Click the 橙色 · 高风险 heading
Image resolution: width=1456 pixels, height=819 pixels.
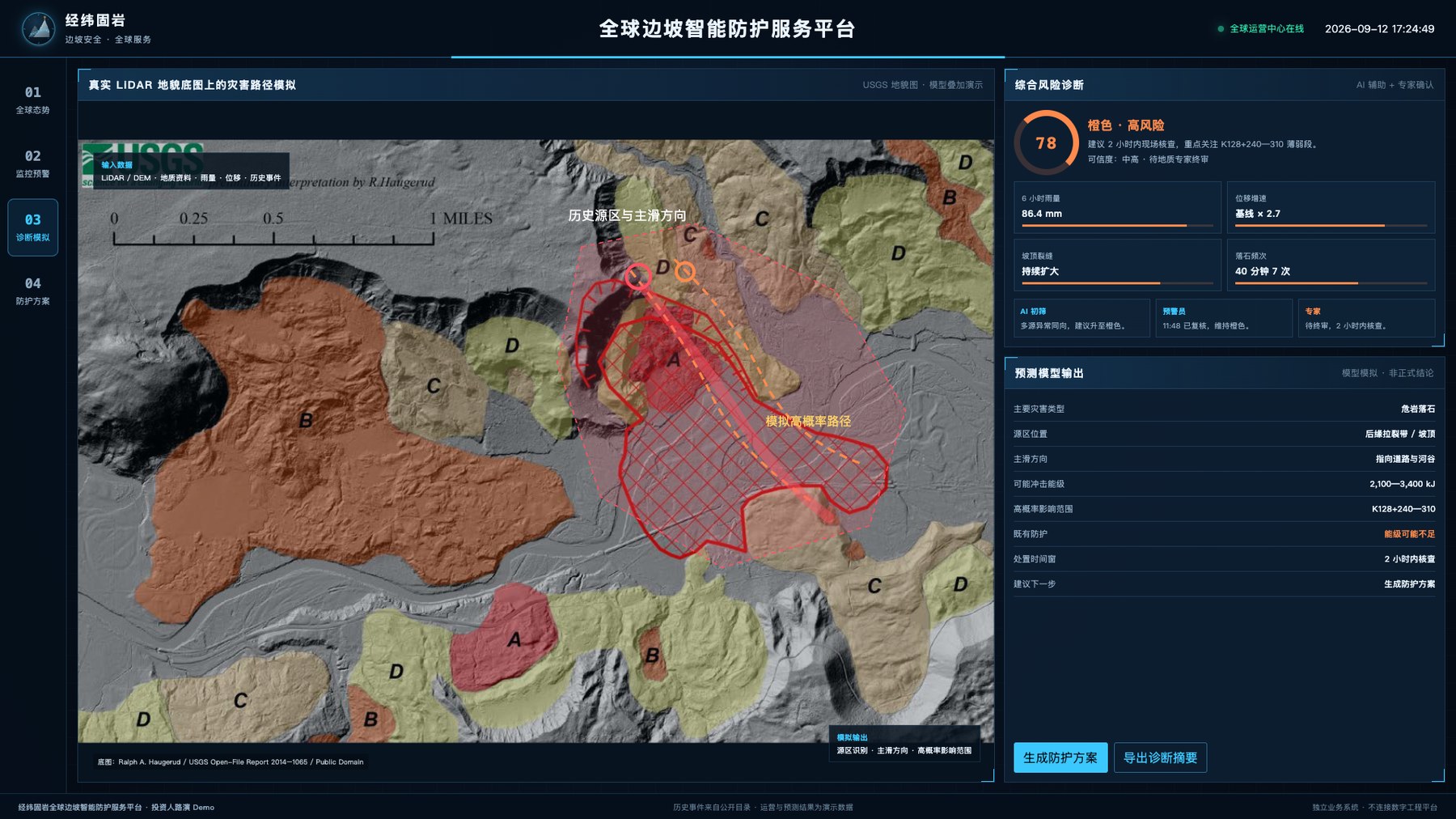[1125, 125]
